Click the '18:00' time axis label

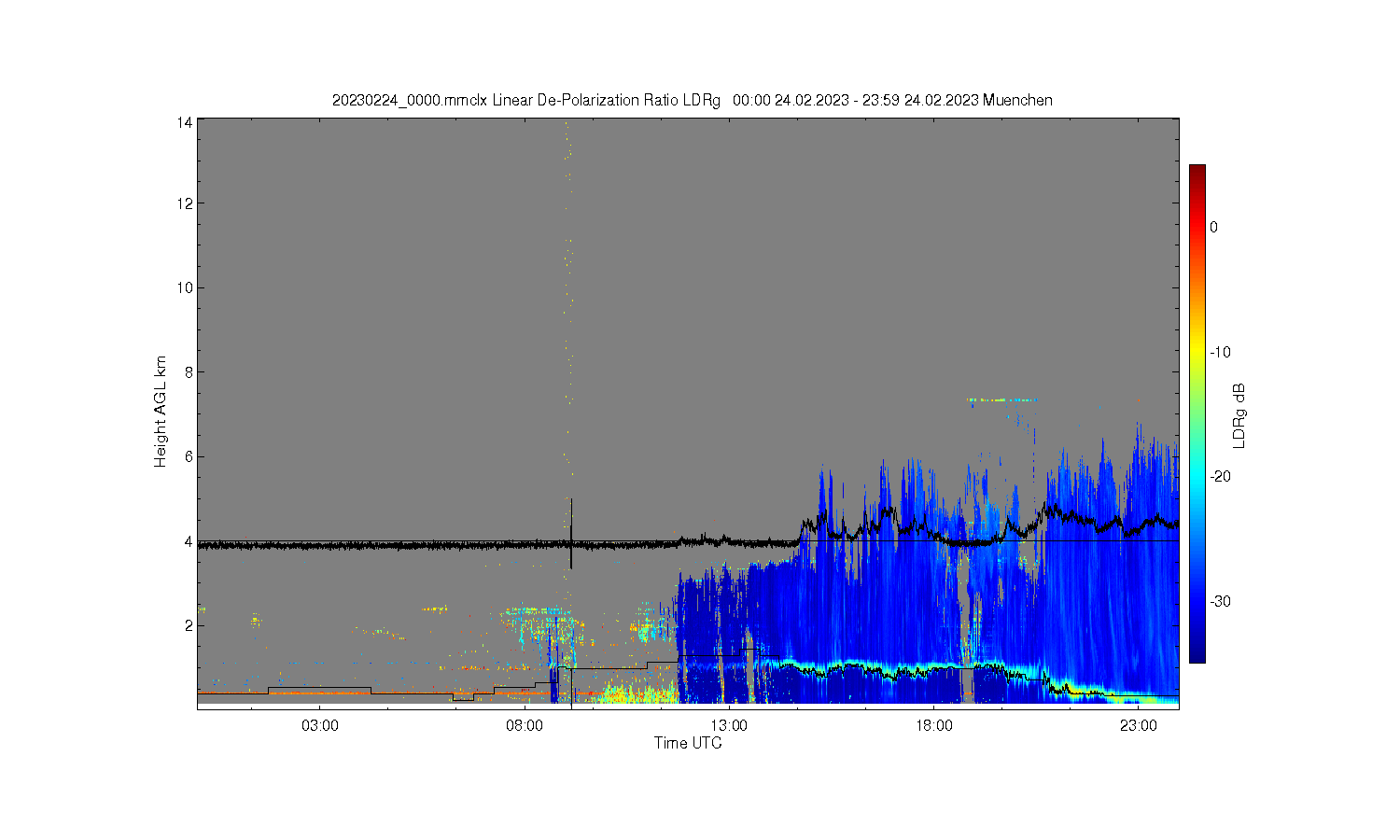[x=933, y=725]
